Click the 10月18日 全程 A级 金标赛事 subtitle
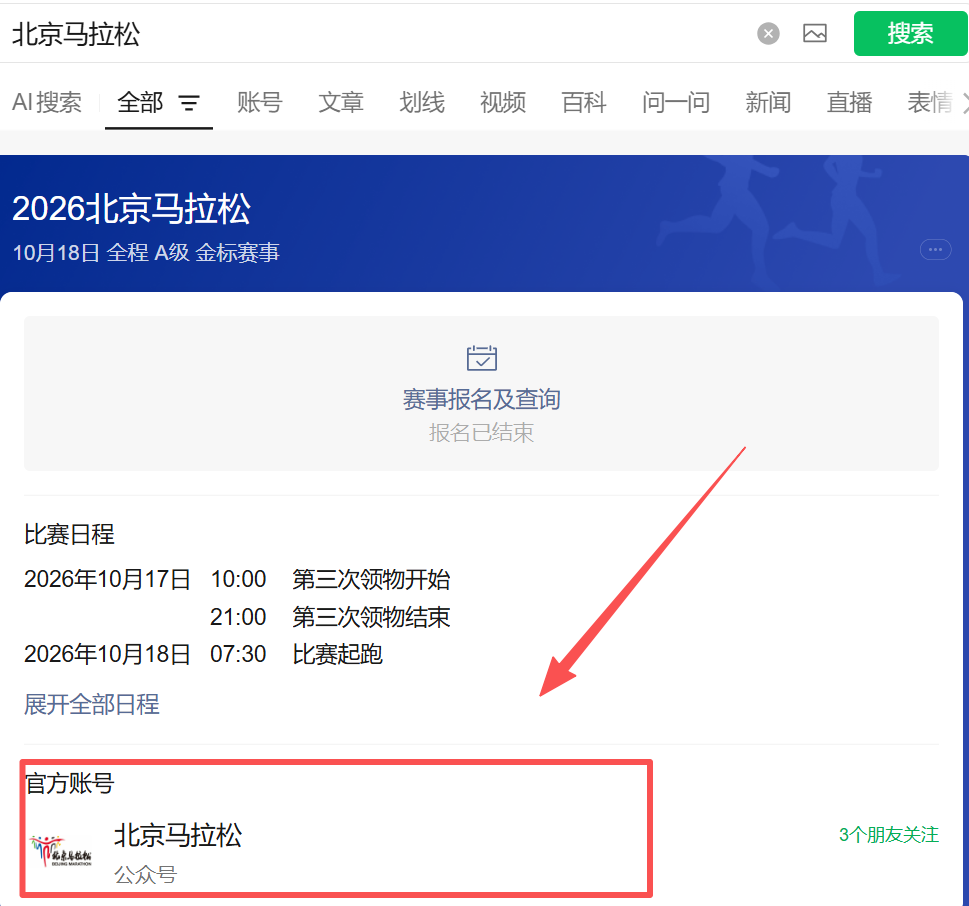 click(146, 253)
